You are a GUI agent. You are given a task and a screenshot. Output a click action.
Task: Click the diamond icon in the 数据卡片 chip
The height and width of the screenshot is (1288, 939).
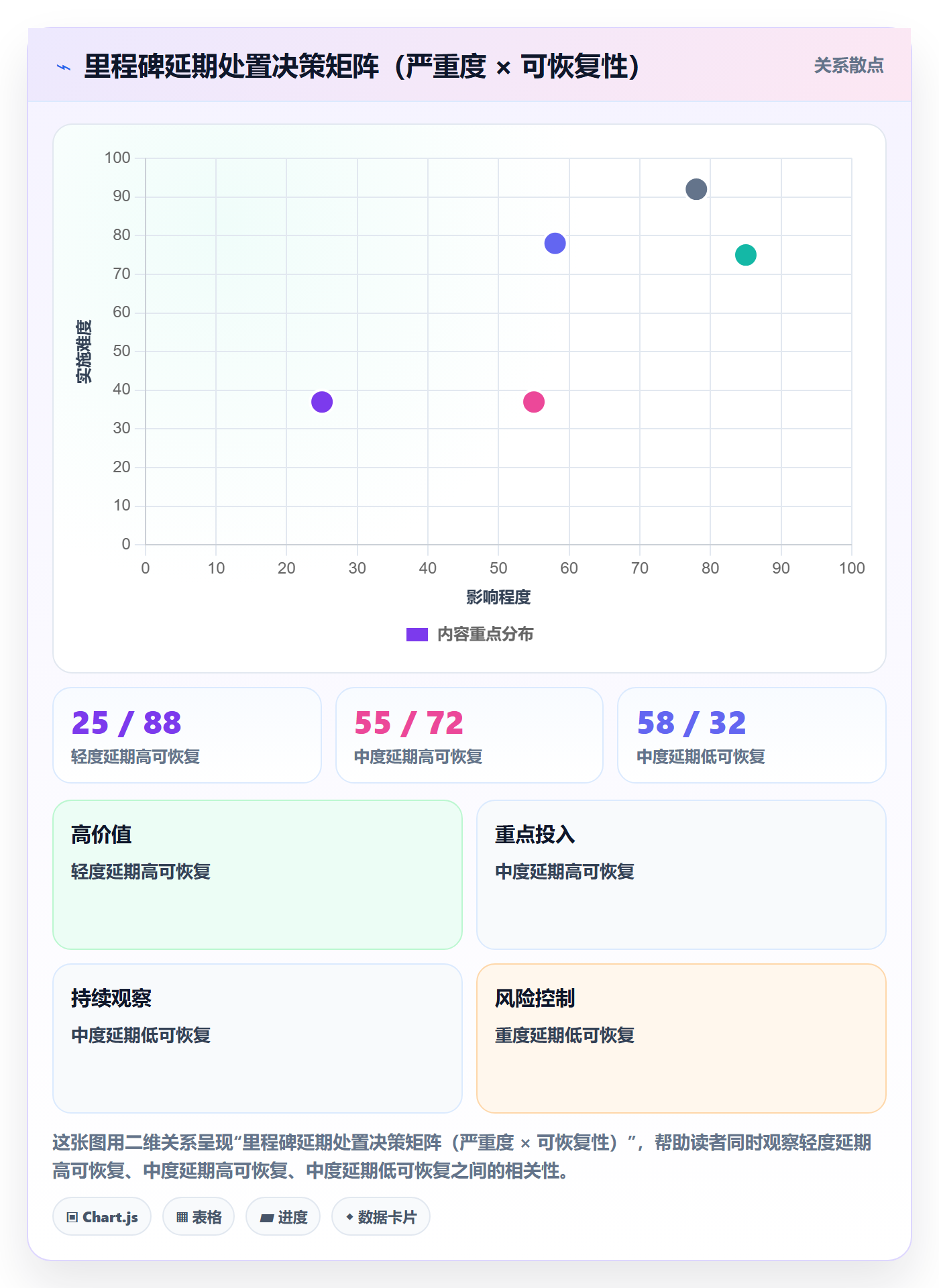click(349, 1217)
